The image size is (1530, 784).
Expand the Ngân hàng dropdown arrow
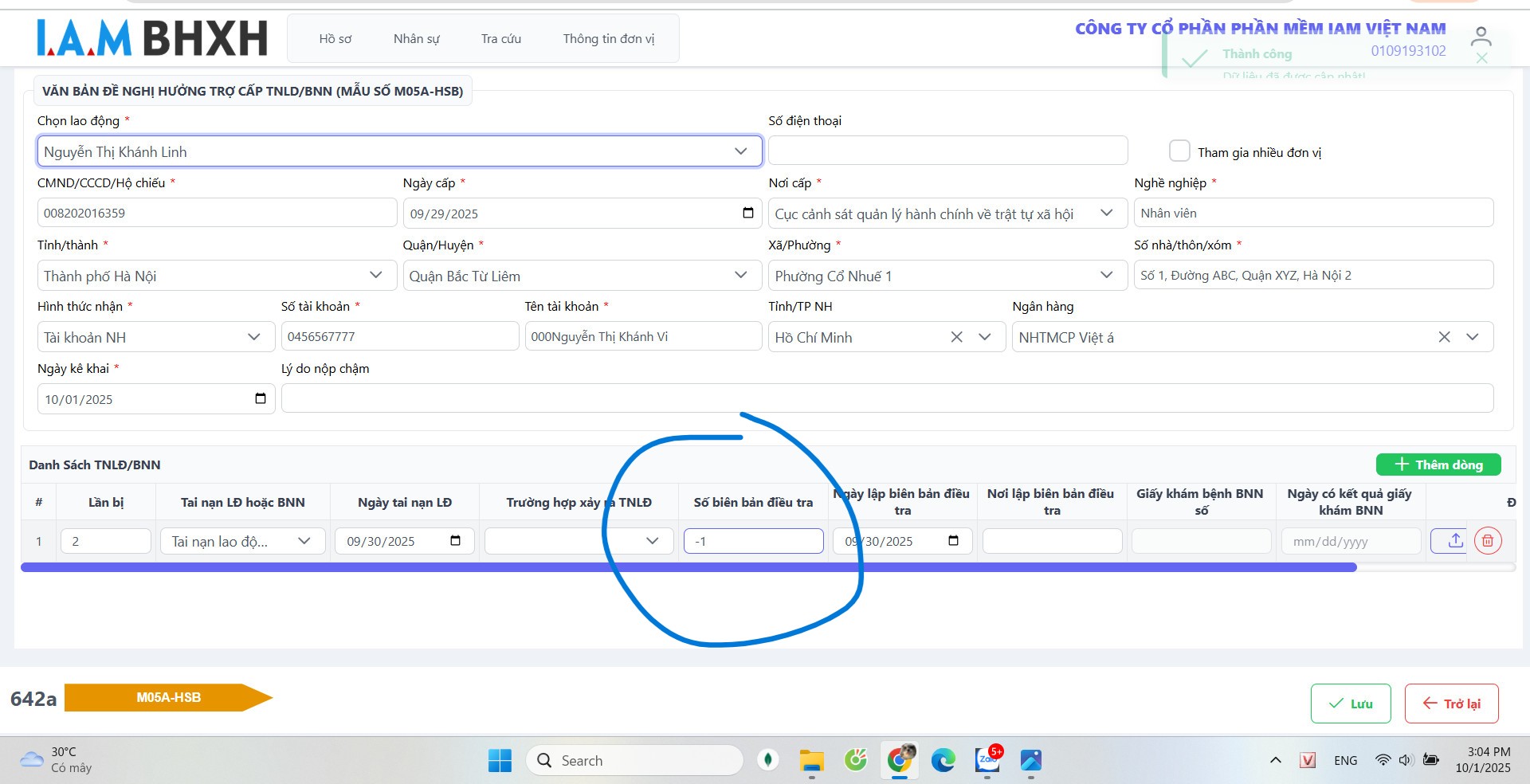(1473, 337)
